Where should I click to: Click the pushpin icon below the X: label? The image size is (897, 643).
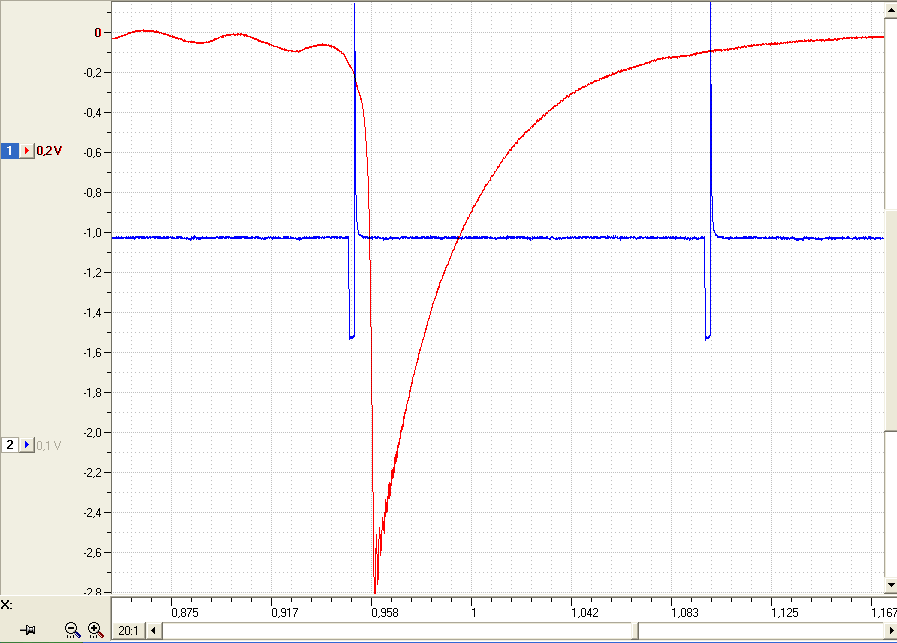(27, 630)
